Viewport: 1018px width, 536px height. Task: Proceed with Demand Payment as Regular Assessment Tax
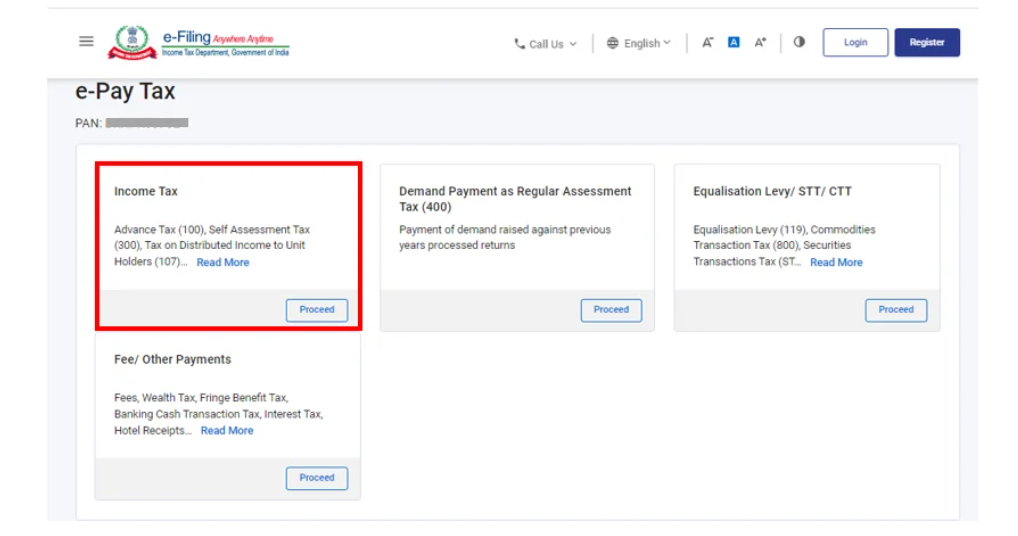click(612, 310)
